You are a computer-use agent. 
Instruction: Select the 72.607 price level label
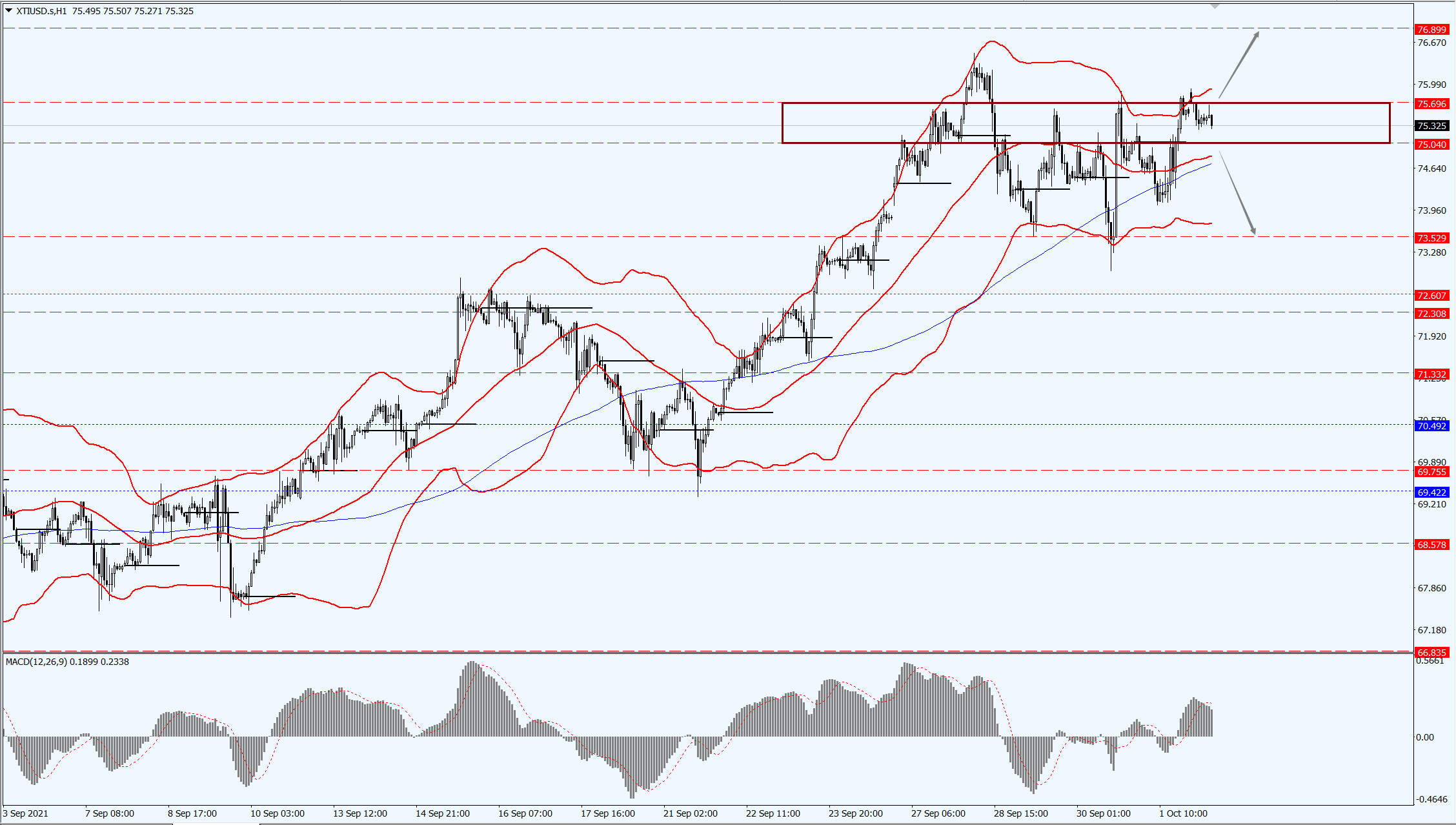click(1431, 296)
